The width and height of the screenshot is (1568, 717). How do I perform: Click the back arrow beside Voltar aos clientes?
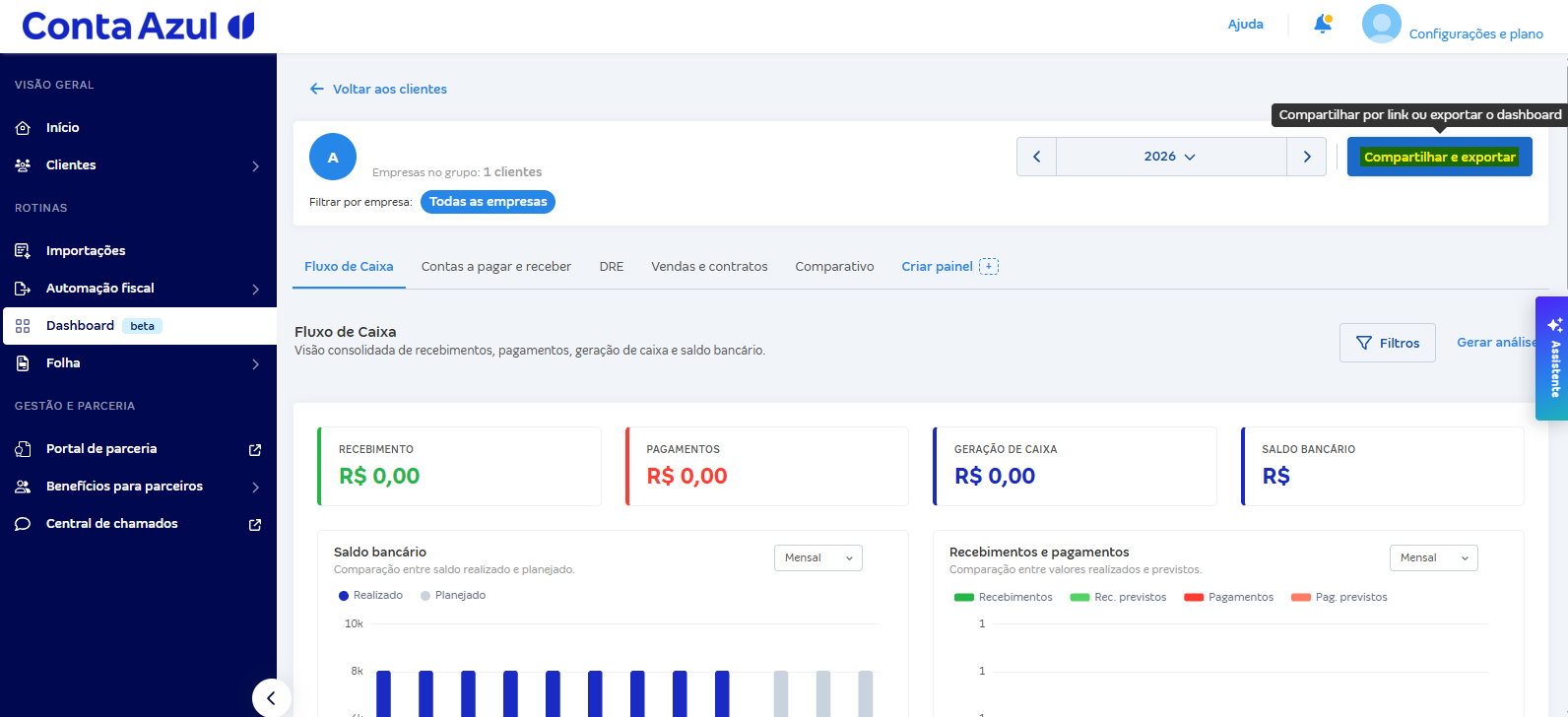(x=317, y=89)
